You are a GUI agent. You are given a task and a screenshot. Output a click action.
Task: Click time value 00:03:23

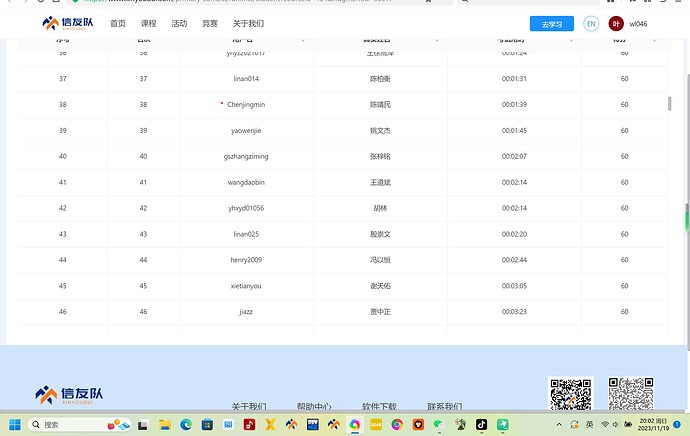[x=514, y=312]
